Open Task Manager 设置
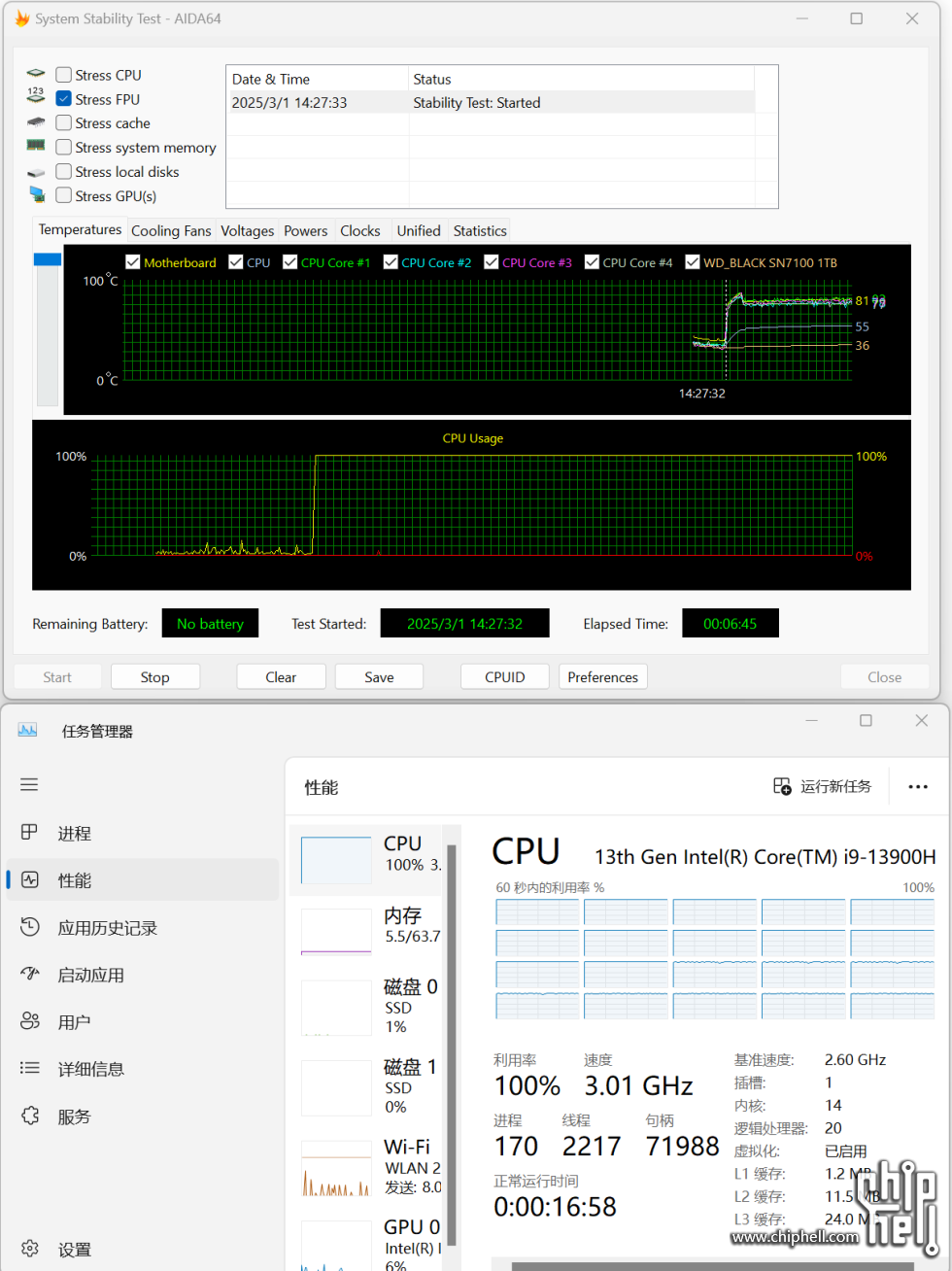The image size is (952, 1271). (x=143, y=1249)
